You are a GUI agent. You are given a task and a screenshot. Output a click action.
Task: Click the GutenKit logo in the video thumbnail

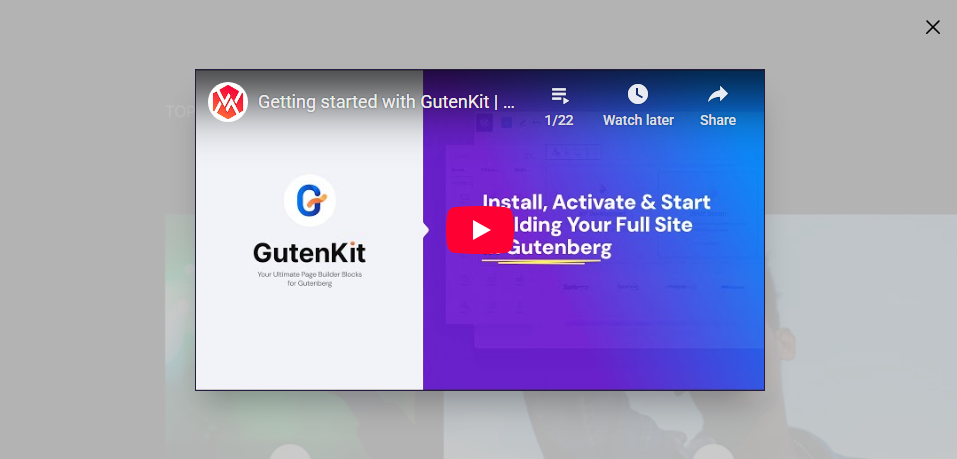(x=309, y=200)
